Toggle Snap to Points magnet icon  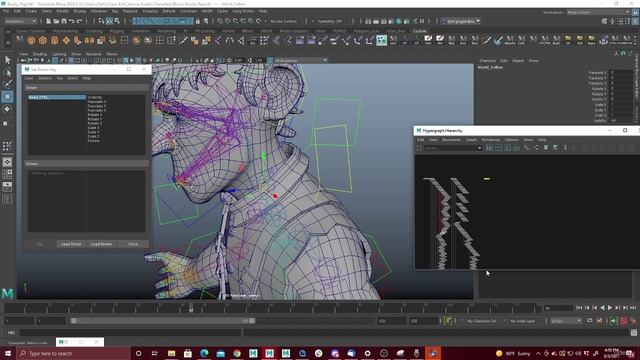[236, 21]
